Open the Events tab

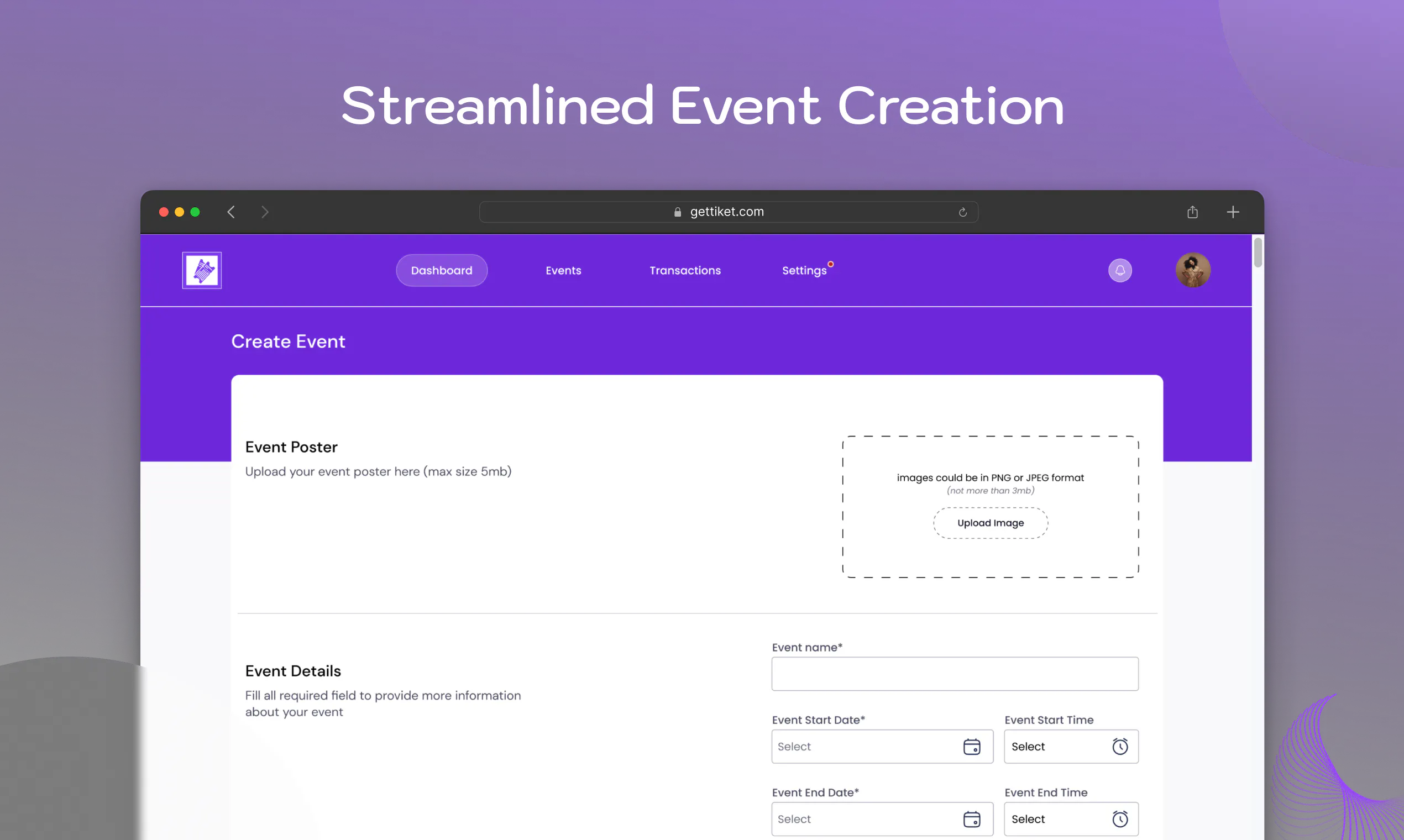coord(563,271)
